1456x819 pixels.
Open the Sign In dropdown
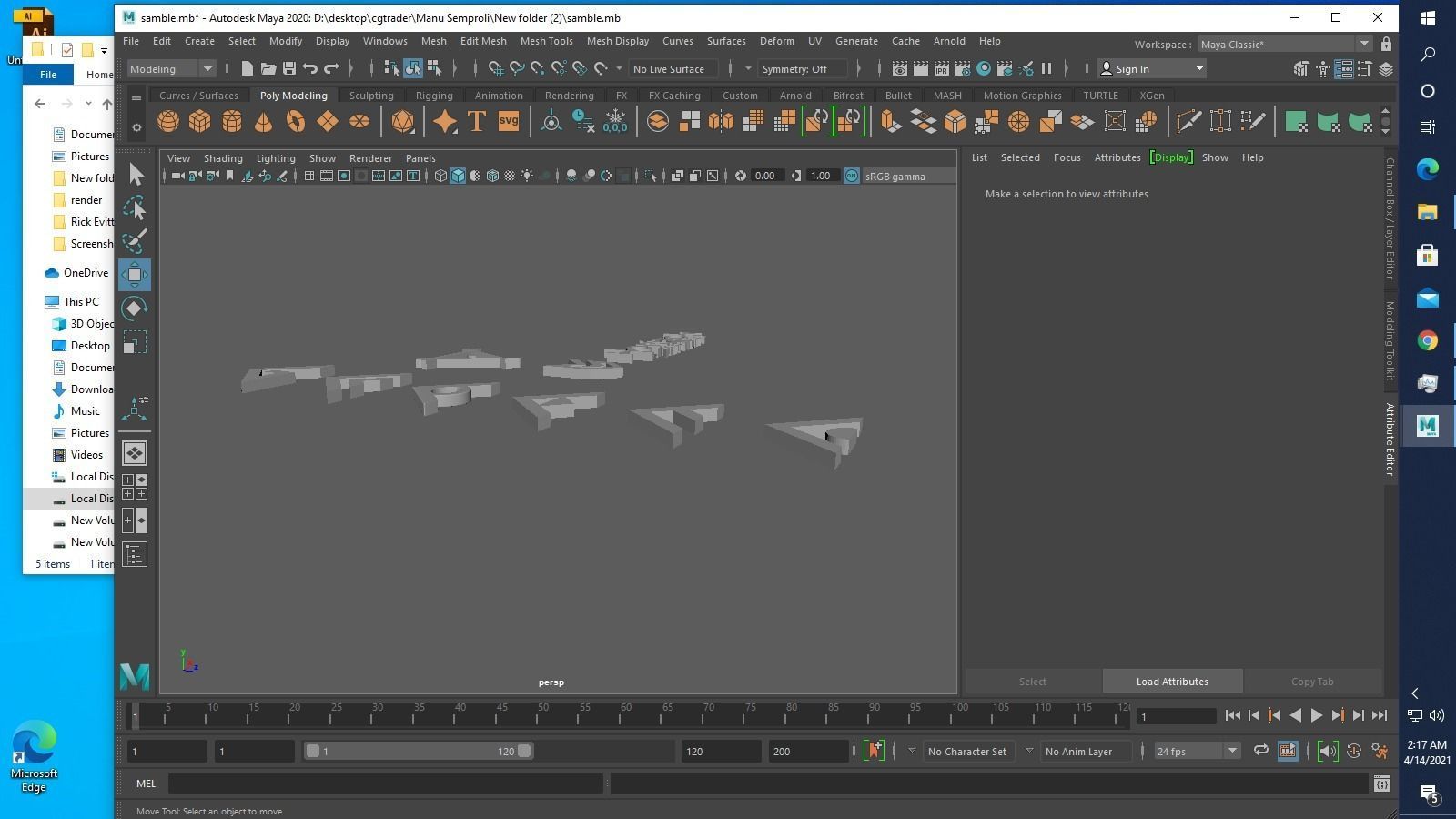[x=1151, y=68]
